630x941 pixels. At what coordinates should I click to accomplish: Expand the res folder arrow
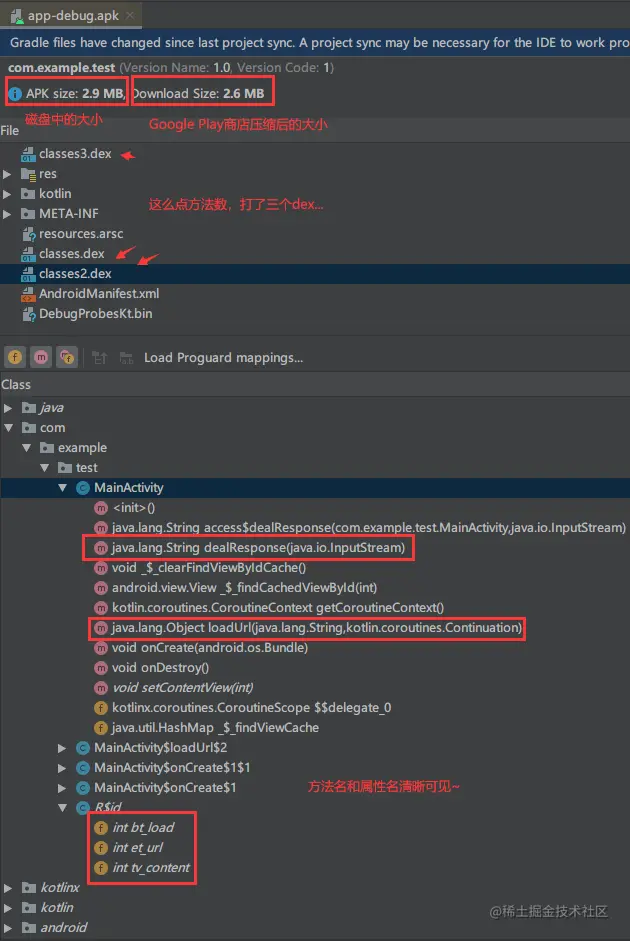pyautogui.click(x=7, y=174)
